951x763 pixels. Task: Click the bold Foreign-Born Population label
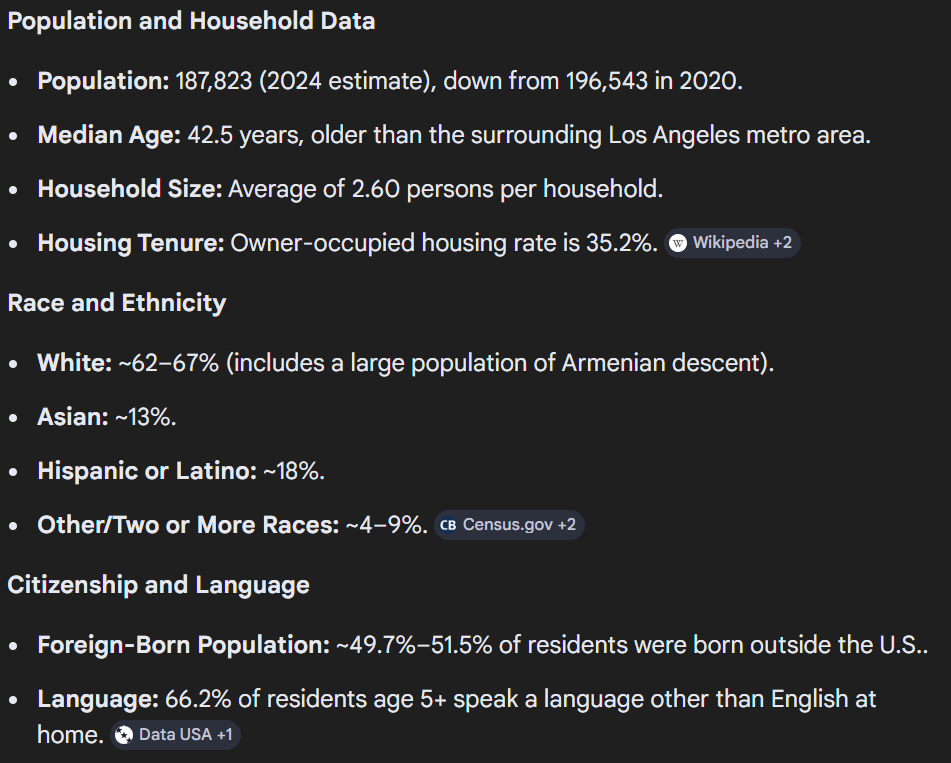[x=183, y=645]
